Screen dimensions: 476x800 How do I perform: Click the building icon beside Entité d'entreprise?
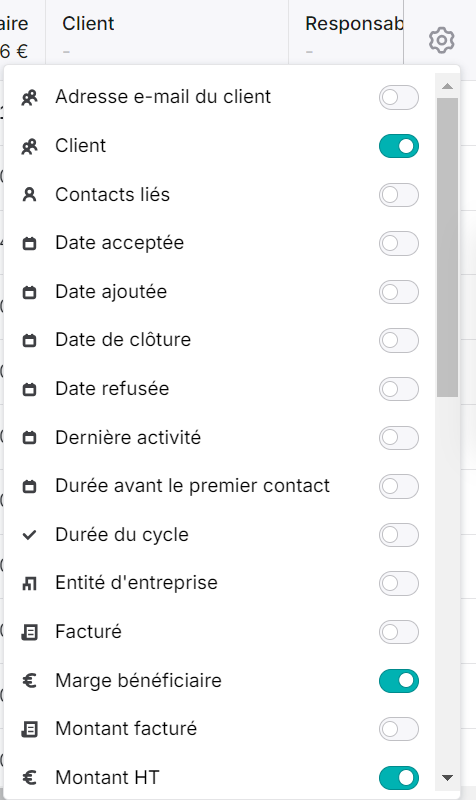(30, 583)
